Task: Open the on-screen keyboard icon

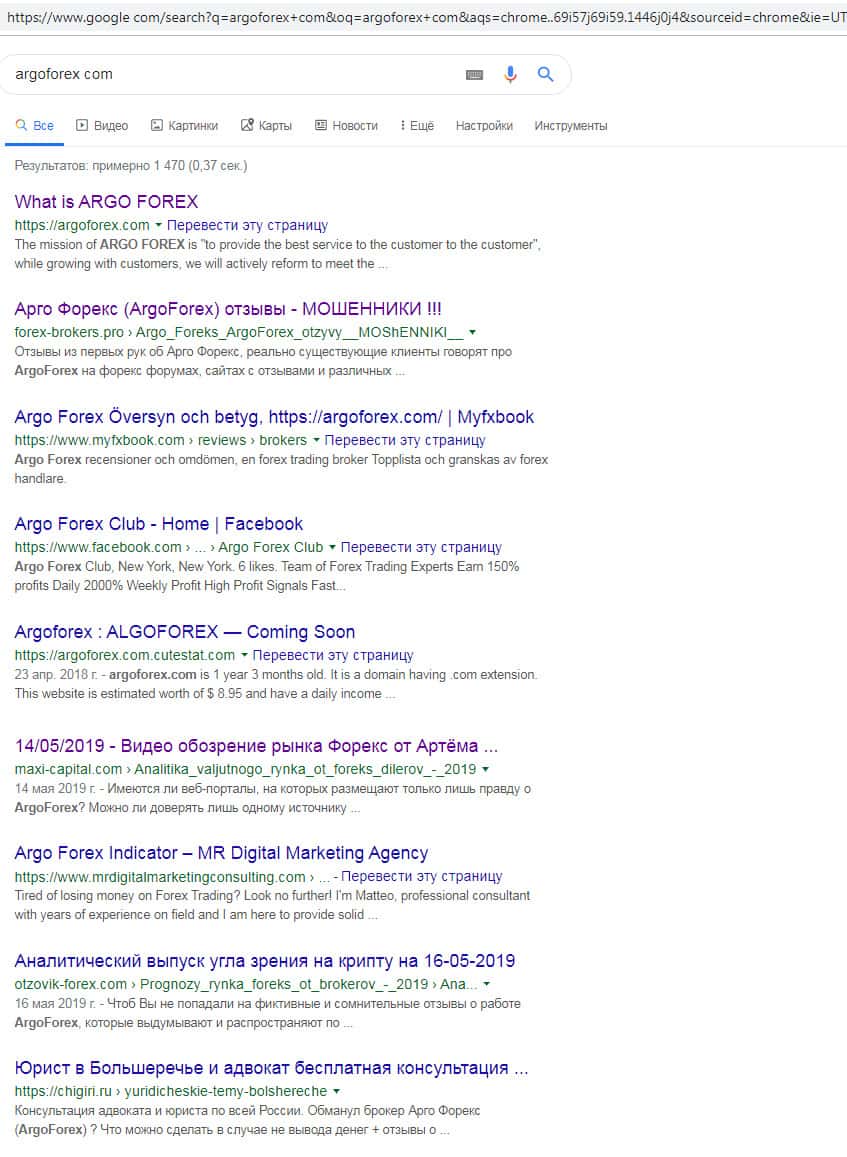Action: coord(474,75)
